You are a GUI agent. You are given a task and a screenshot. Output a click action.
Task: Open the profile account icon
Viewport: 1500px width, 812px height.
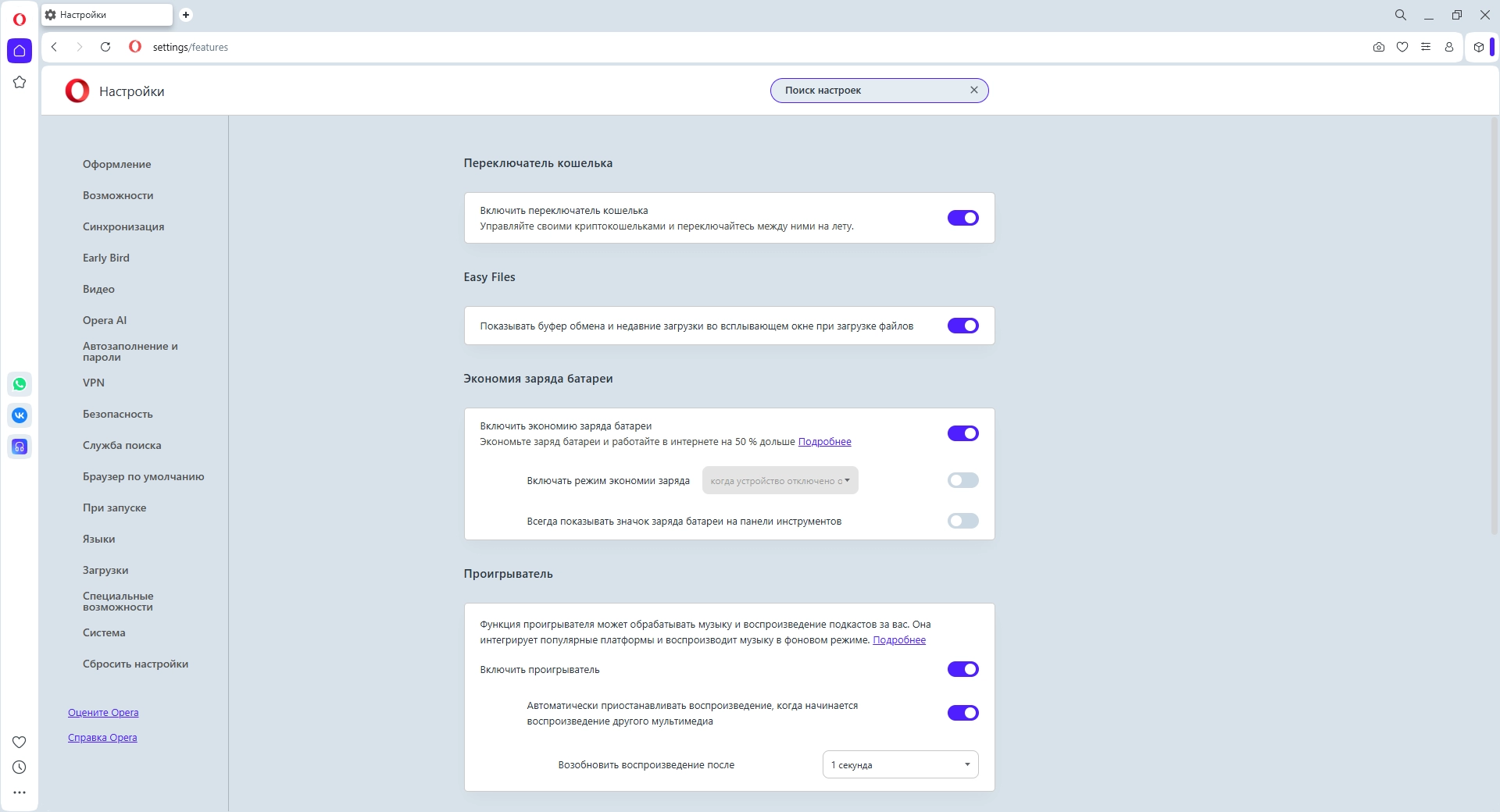1449,47
